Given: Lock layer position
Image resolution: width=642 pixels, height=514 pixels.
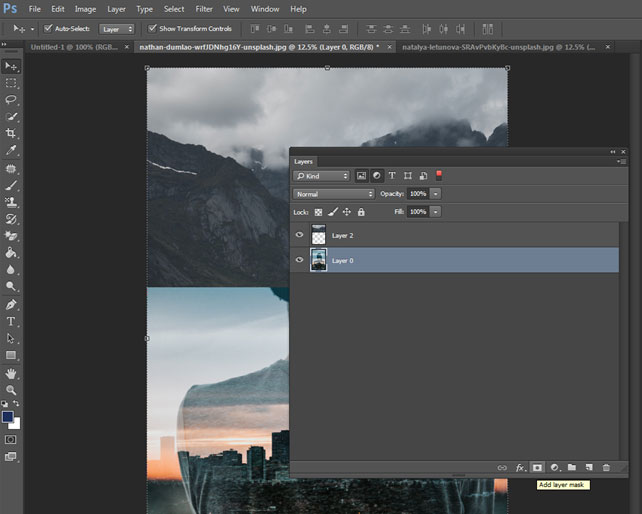Looking at the screenshot, I should [x=347, y=212].
